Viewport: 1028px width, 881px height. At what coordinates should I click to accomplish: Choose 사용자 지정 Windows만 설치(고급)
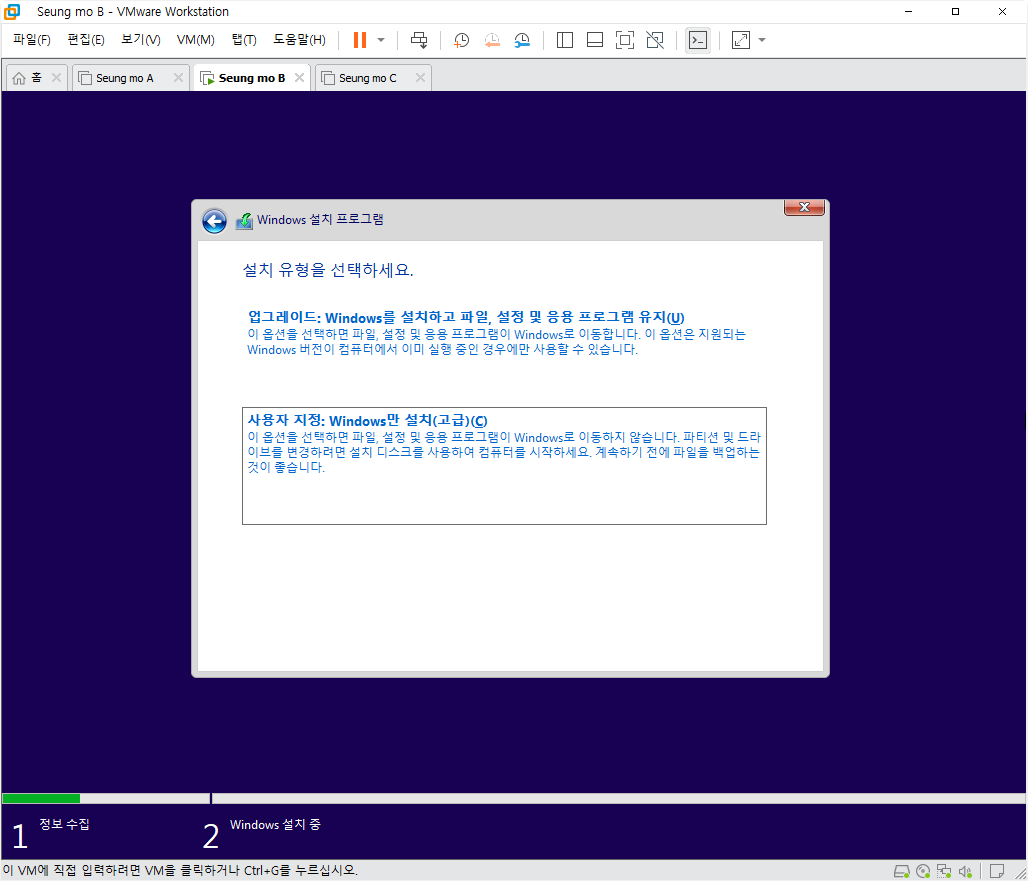tap(504, 466)
